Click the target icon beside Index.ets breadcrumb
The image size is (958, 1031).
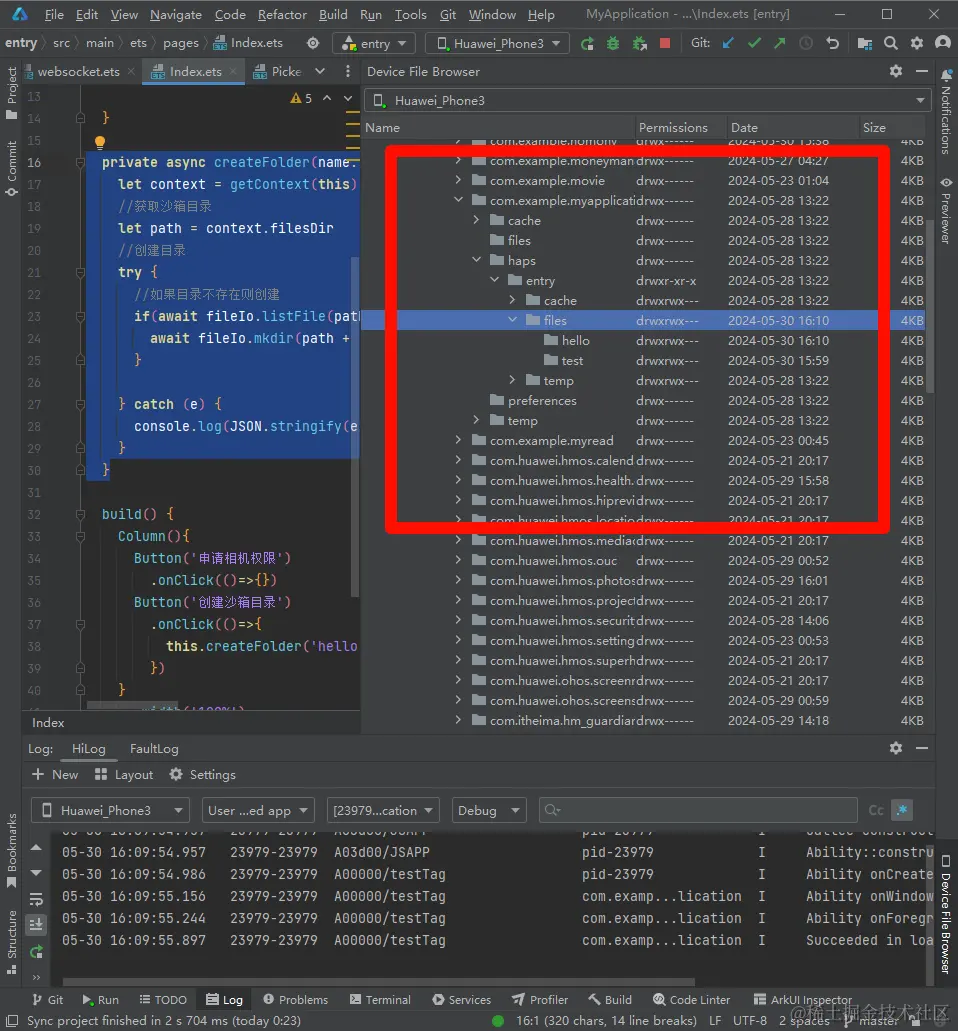coord(313,43)
